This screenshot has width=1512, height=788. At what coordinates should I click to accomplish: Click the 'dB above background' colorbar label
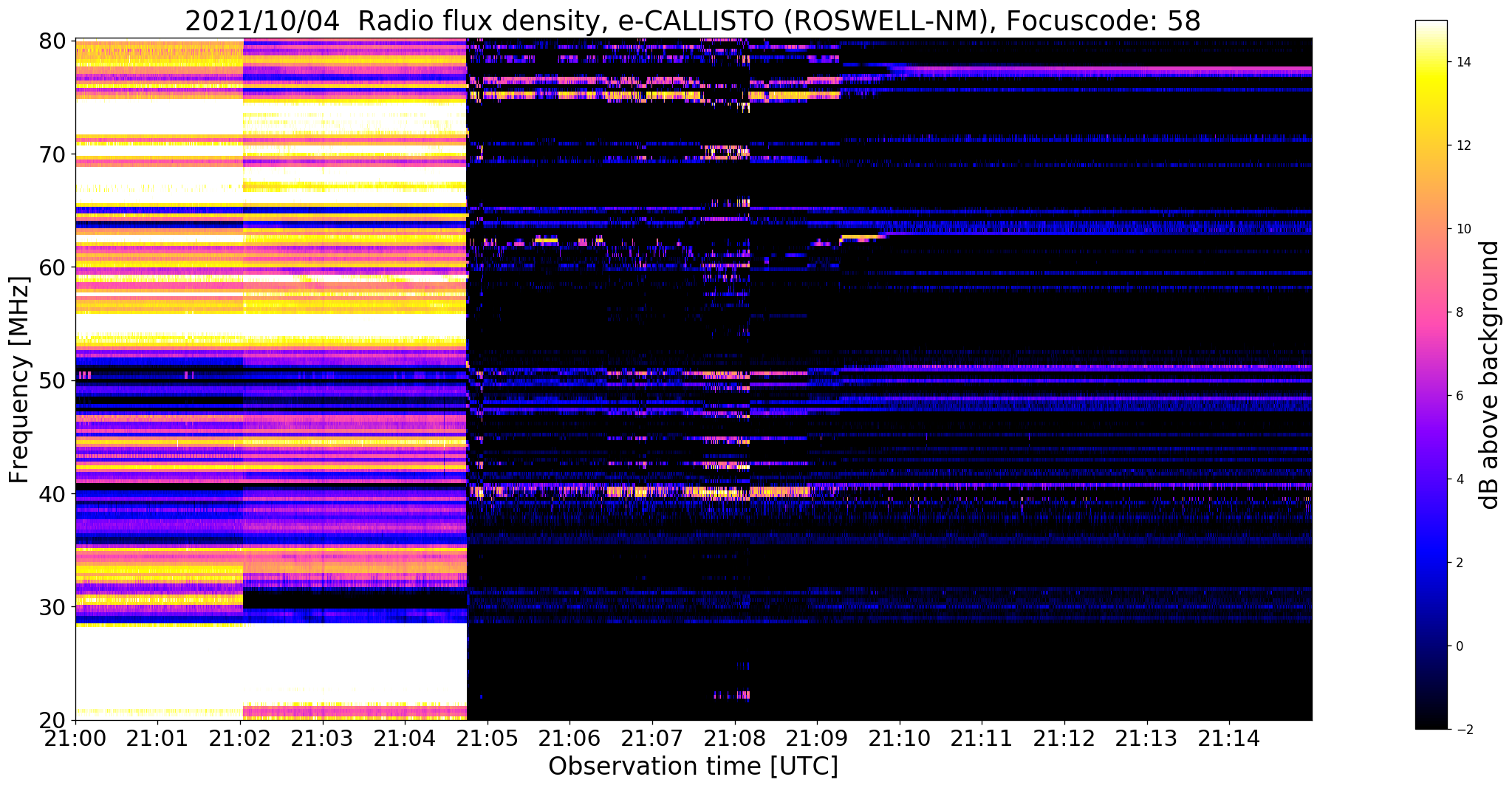coord(1489,375)
